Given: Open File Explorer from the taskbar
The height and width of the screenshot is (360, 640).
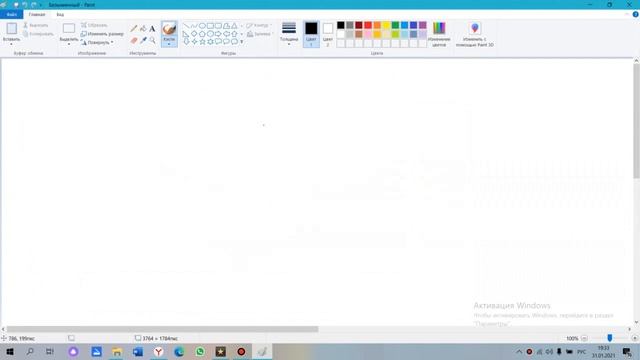Looking at the screenshot, I should (117, 351).
